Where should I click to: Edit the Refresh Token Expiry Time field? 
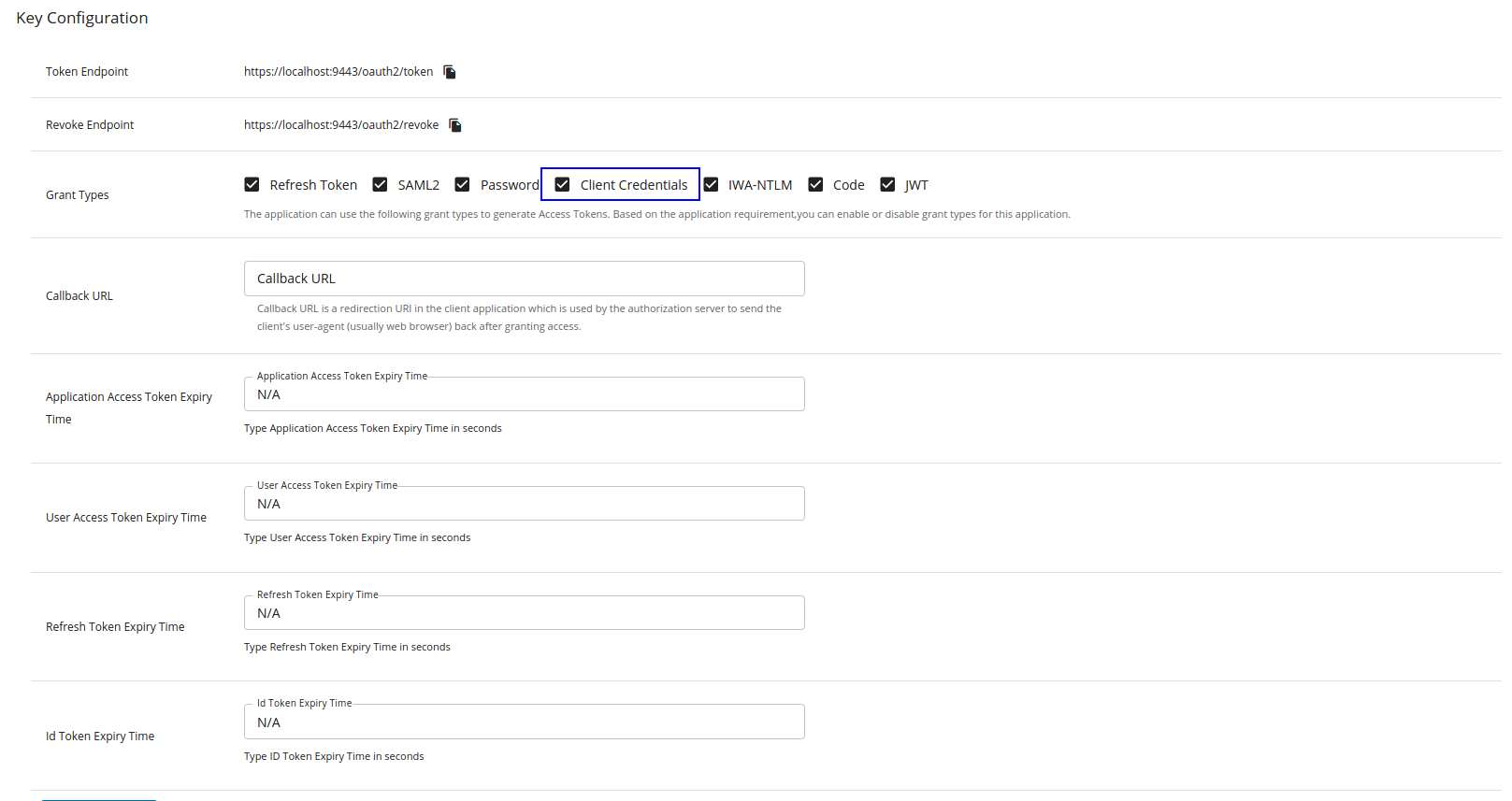[524, 613]
